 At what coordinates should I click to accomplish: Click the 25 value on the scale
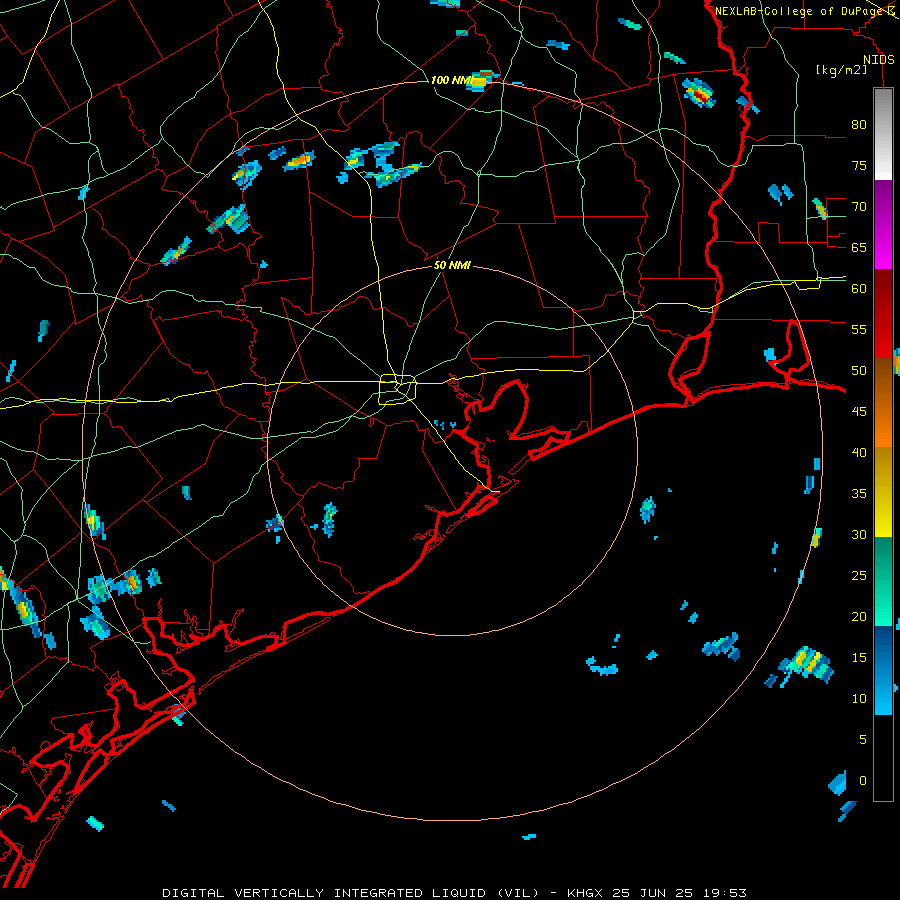coord(859,576)
